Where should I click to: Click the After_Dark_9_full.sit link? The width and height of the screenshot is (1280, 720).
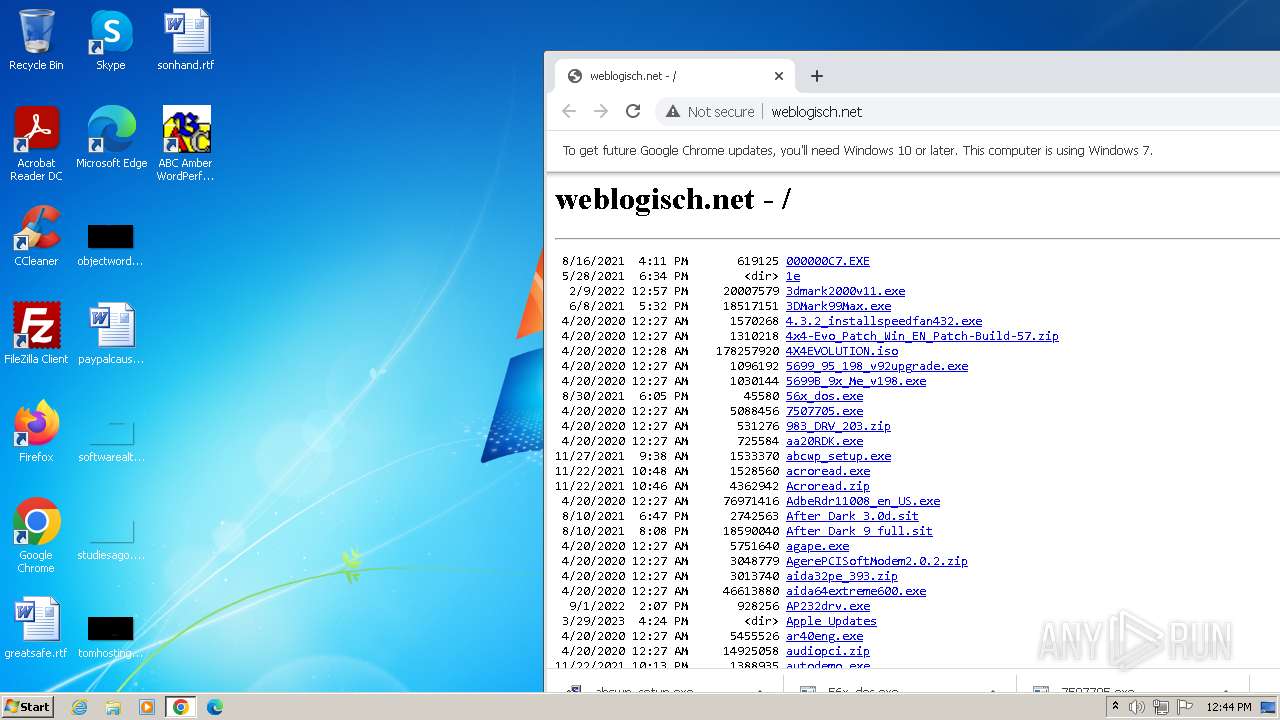859,531
